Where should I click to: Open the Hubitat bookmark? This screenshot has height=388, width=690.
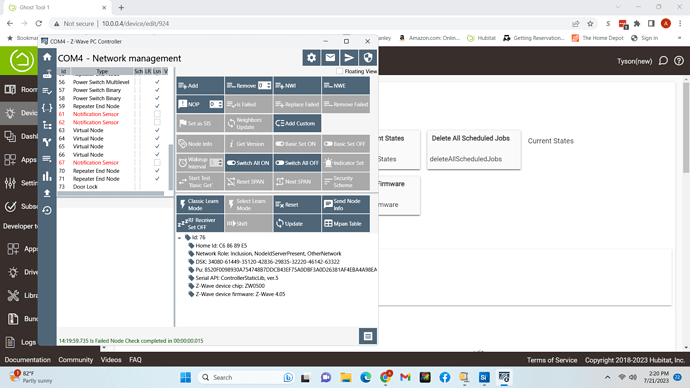point(481,38)
